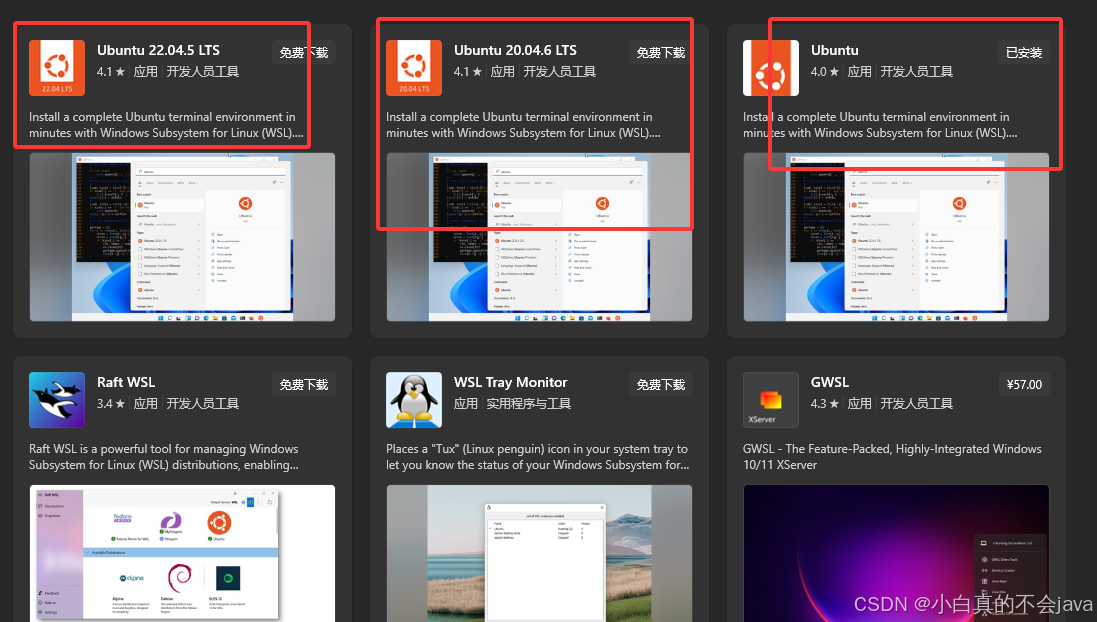Buy GWSL for ¥57.00
This screenshot has width=1097, height=622.
coord(1024,384)
